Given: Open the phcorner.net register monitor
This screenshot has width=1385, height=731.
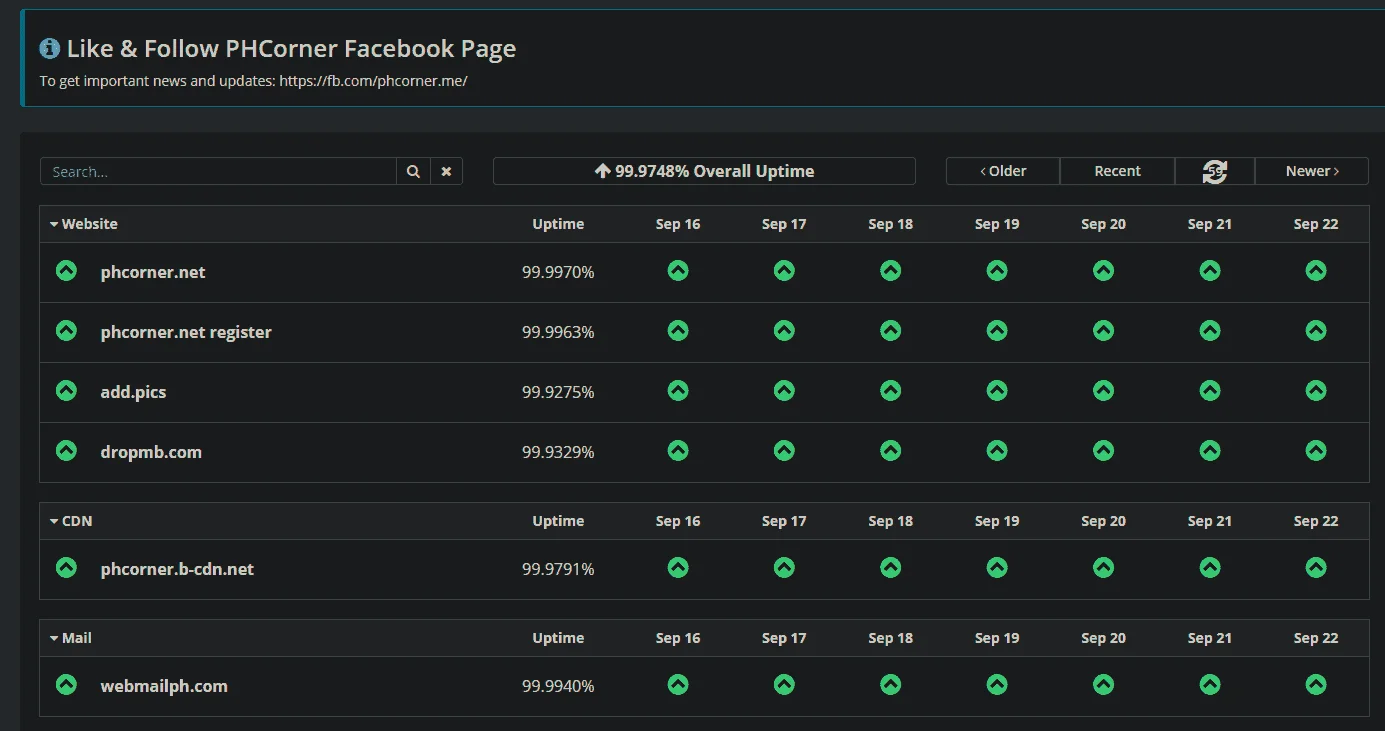Looking at the screenshot, I should (x=186, y=332).
